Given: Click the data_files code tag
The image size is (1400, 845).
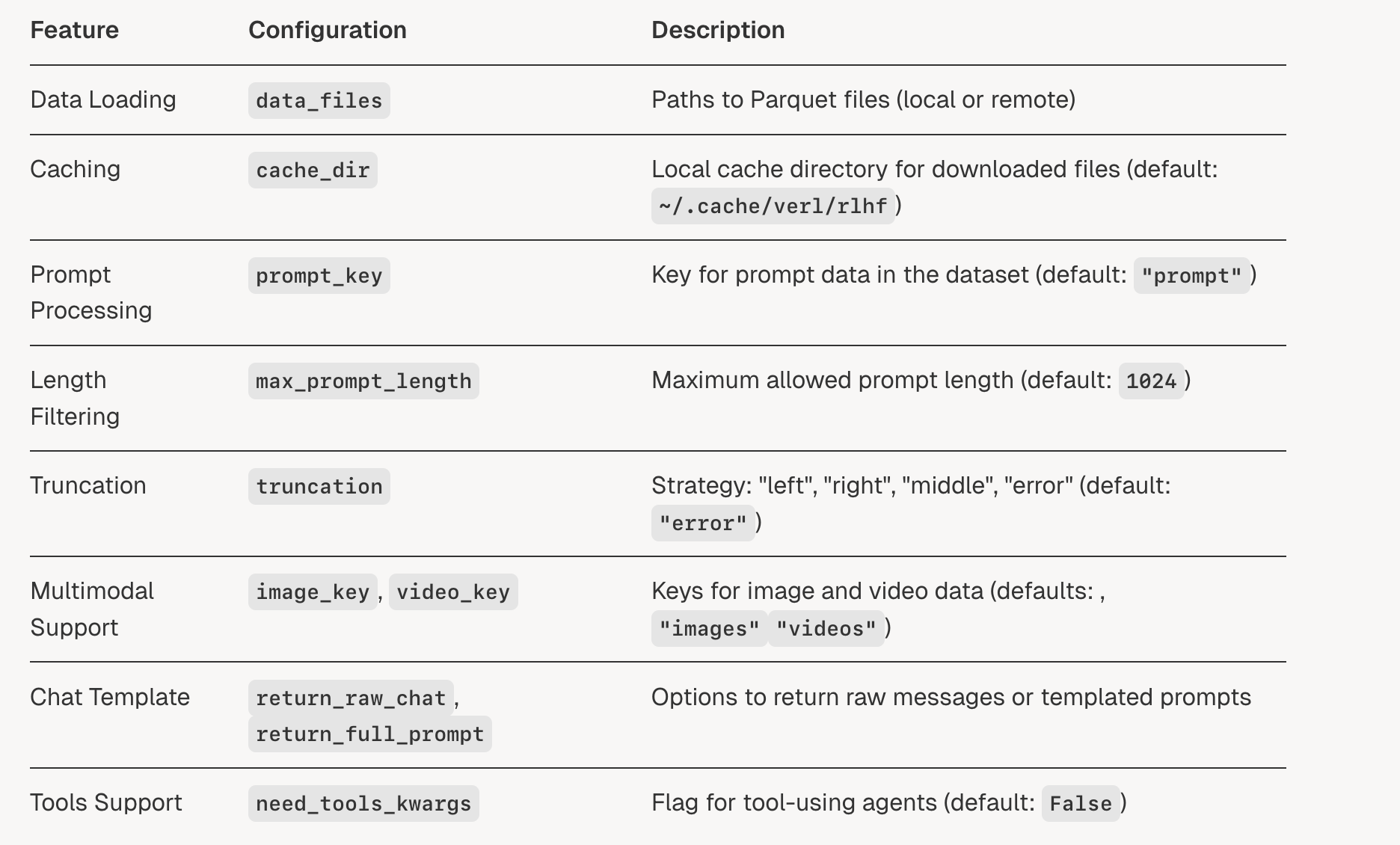Looking at the screenshot, I should pyautogui.click(x=319, y=100).
